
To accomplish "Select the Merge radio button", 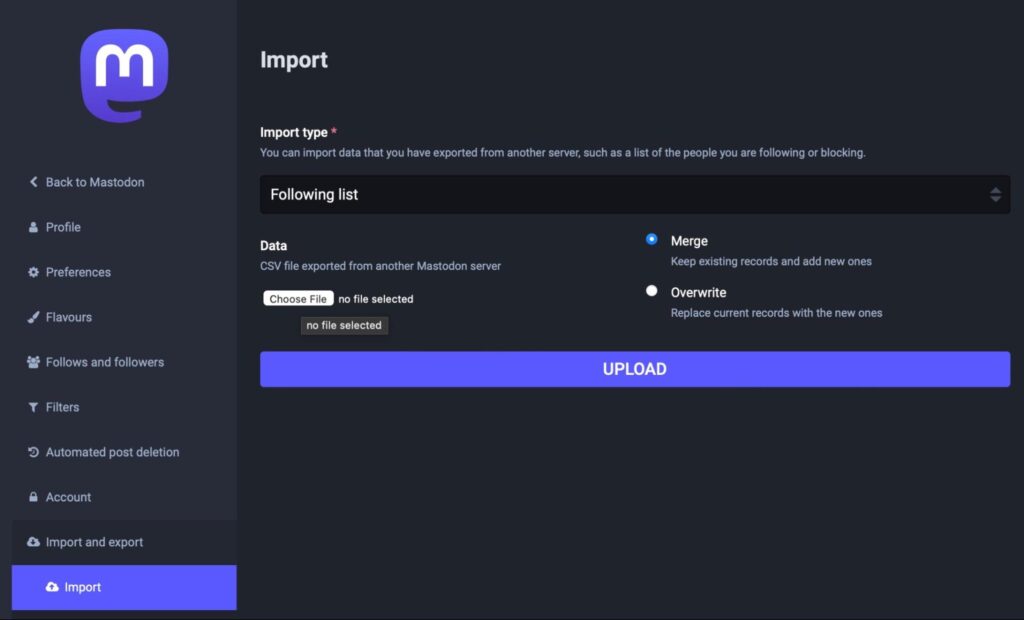I will 651,239.
